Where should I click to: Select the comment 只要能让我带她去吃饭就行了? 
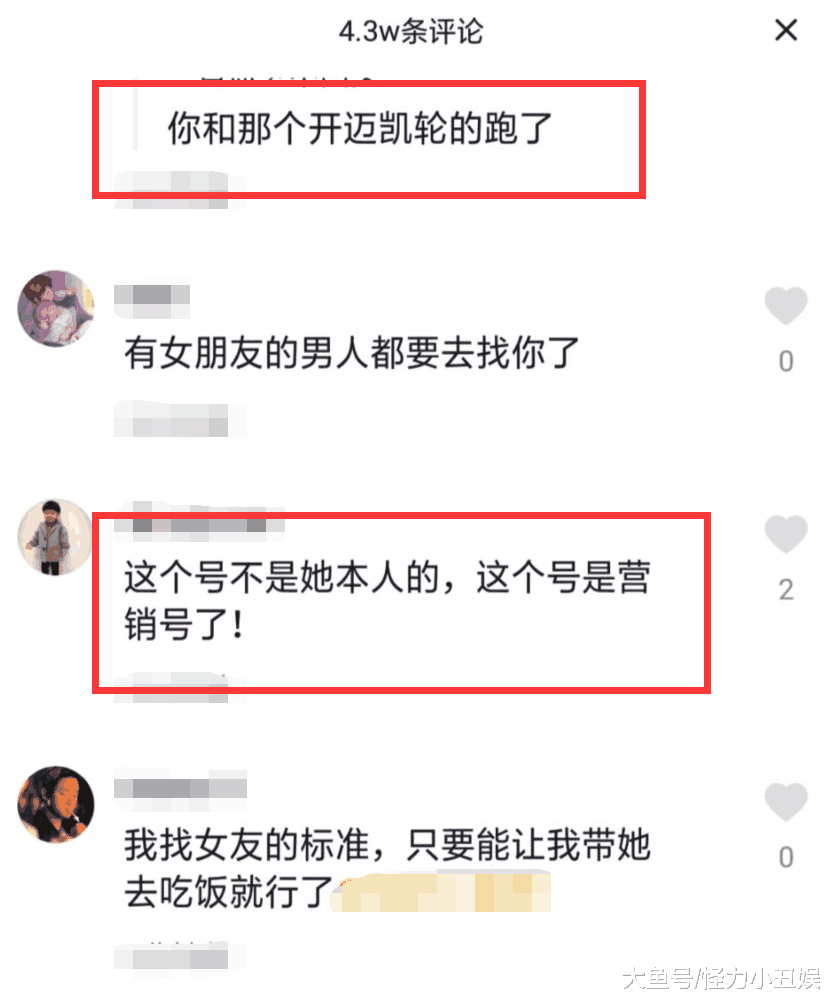387,867
